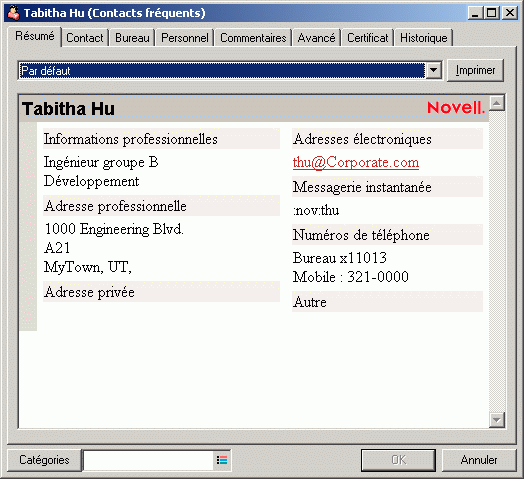This screenshot has height=479, width=524.
Task: Select the Avancé tab
Action: (316, 38)
